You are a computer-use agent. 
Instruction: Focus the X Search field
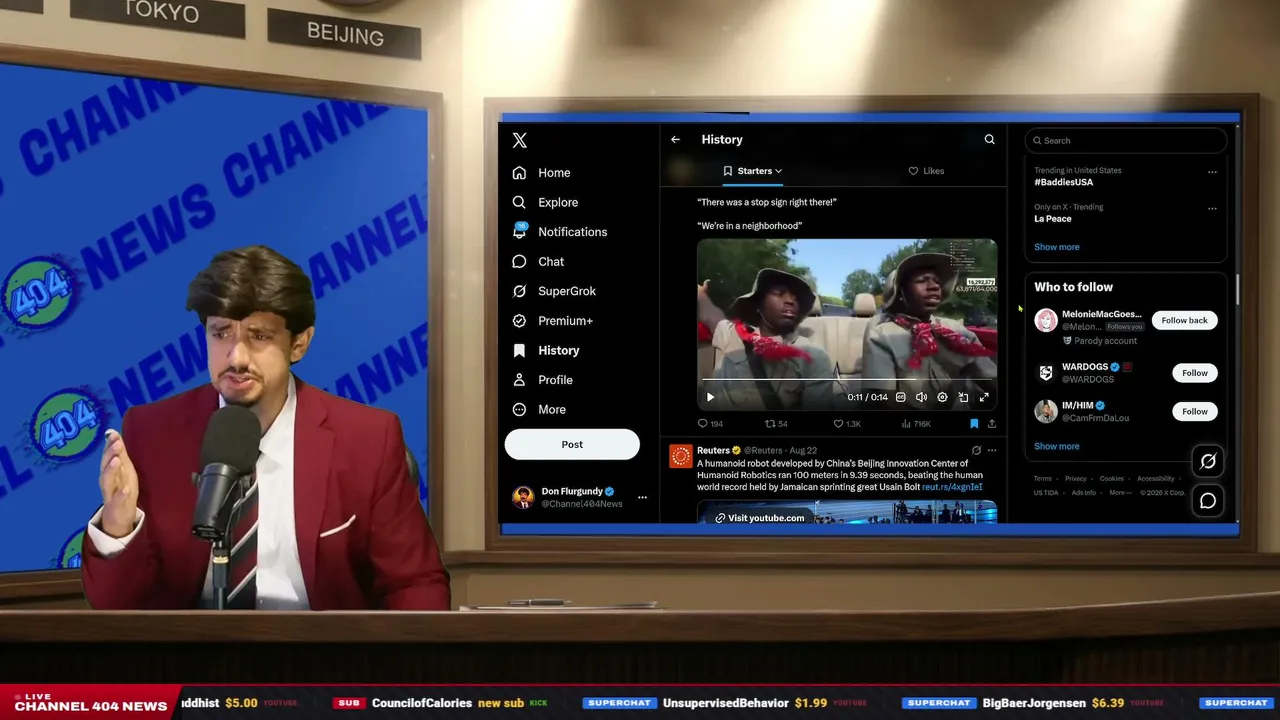[1126, 141]
